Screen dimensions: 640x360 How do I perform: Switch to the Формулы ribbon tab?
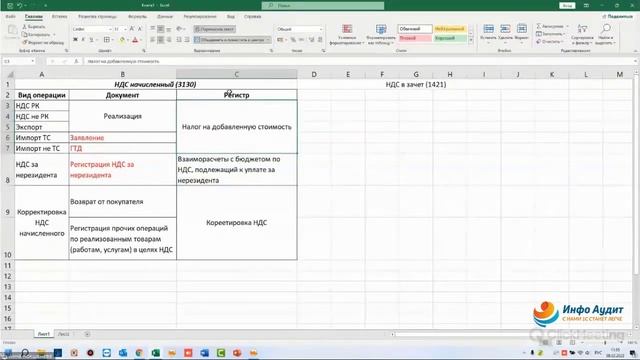pos(137,17)
